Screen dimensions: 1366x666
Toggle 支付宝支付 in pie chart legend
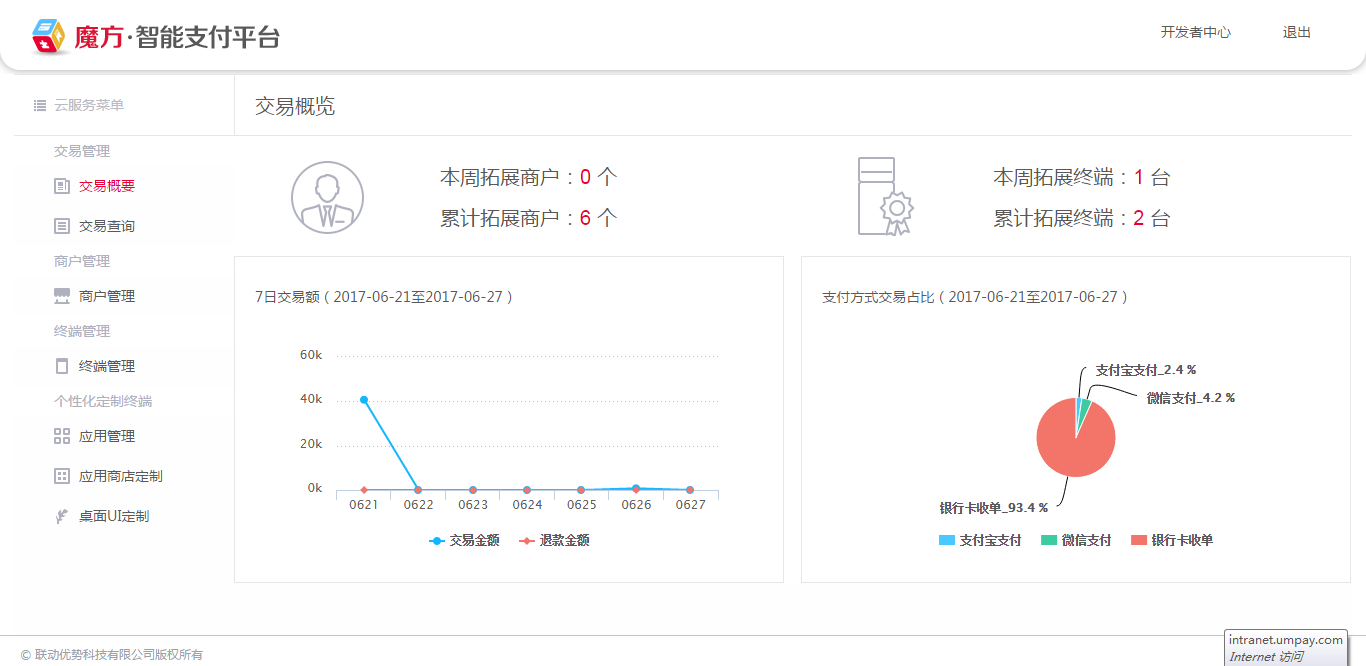980,540
